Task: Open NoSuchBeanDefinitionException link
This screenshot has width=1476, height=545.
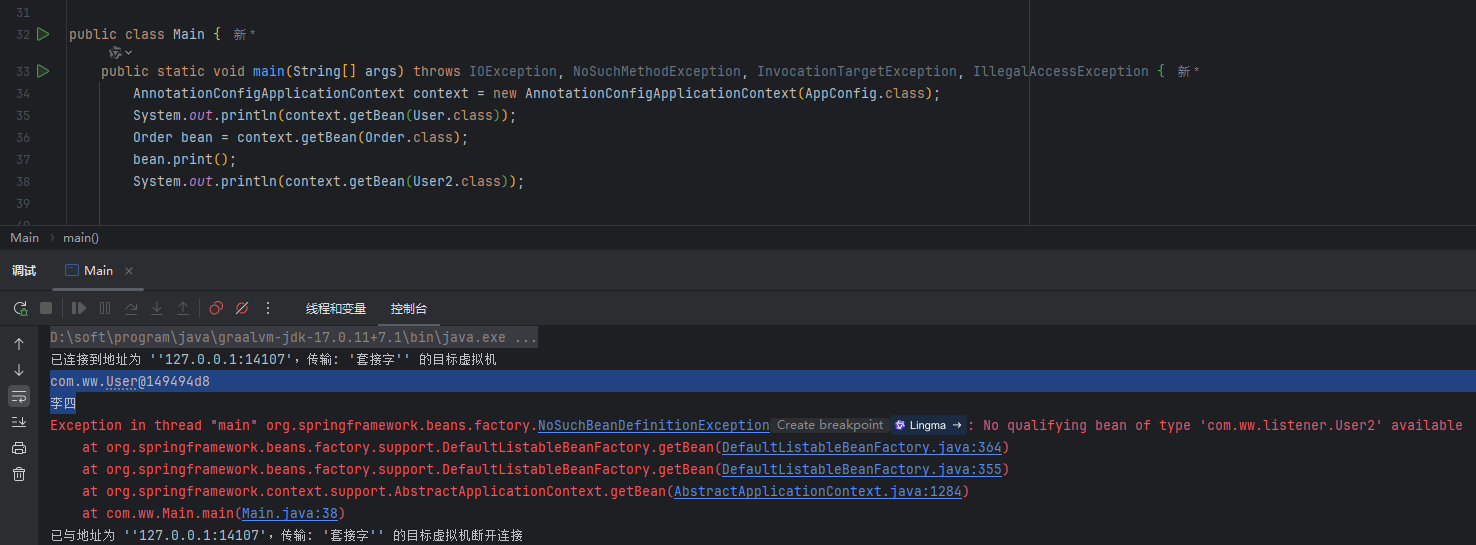Action: pyautogui.click(x=654, y=425)
